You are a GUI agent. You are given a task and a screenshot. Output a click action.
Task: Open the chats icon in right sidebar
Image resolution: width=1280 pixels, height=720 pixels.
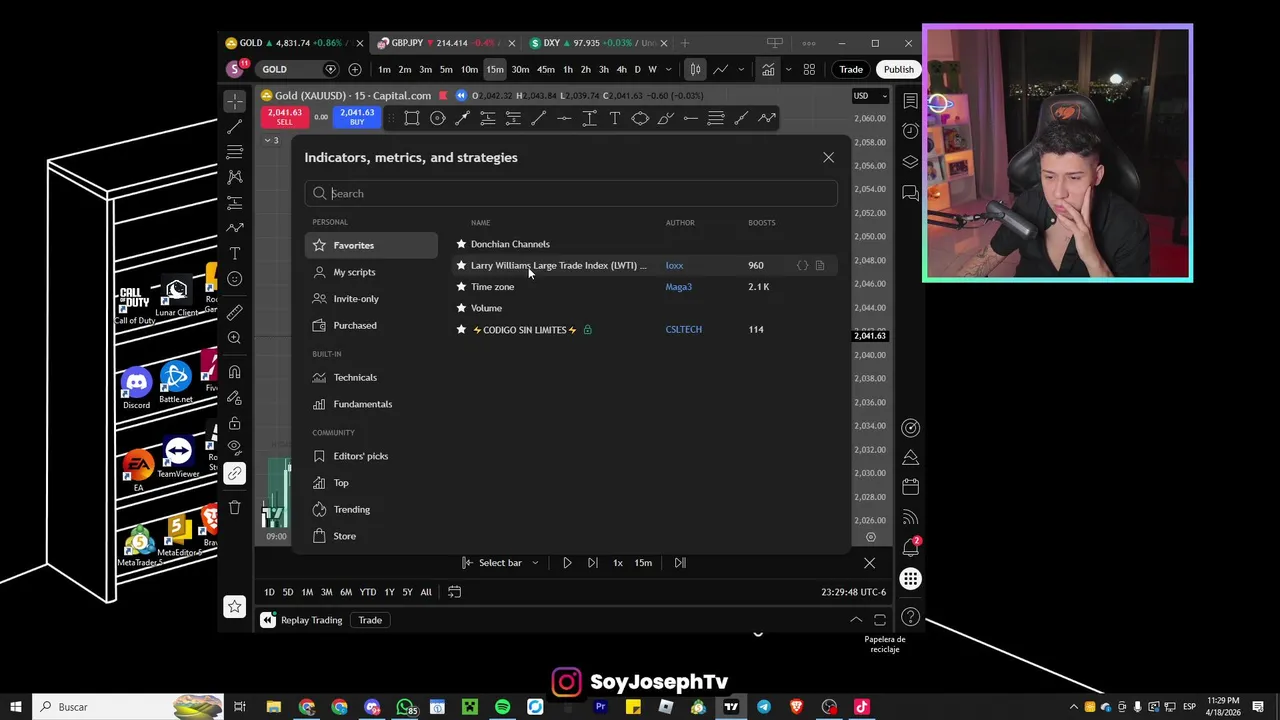[x=910, y=192]
